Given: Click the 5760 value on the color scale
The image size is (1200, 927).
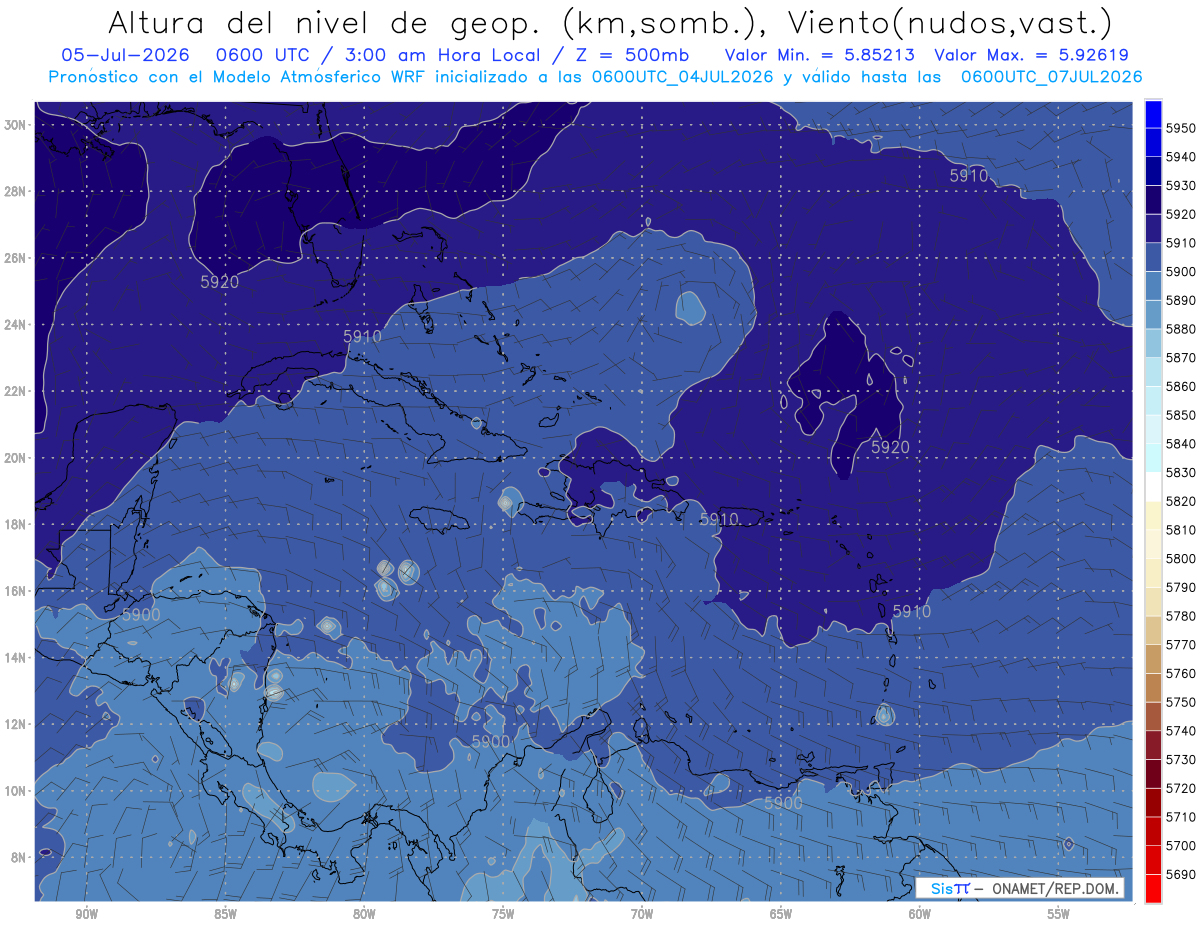Looking at the screenshot, I should (1182, 674).
